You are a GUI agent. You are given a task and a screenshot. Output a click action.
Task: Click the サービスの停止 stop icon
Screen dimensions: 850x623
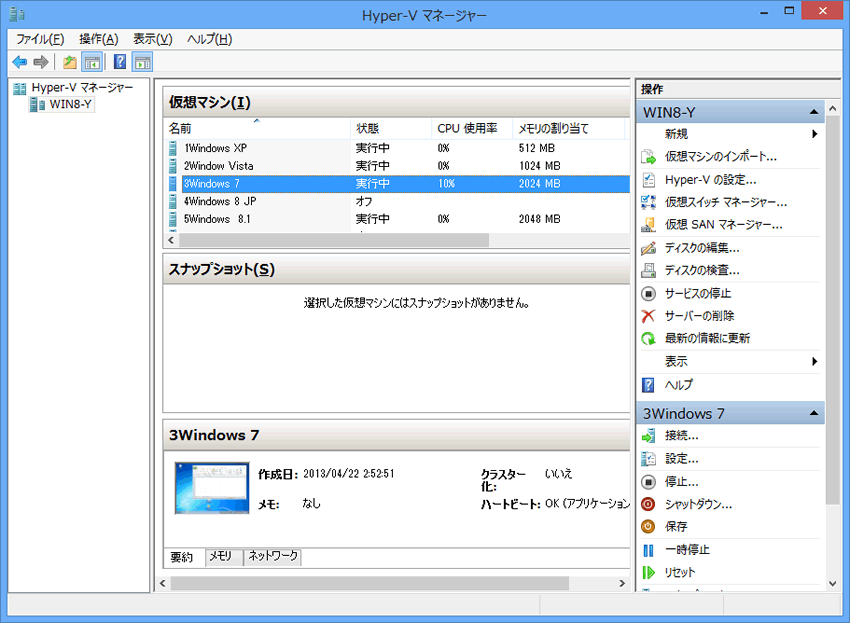(x=648, y=293)
